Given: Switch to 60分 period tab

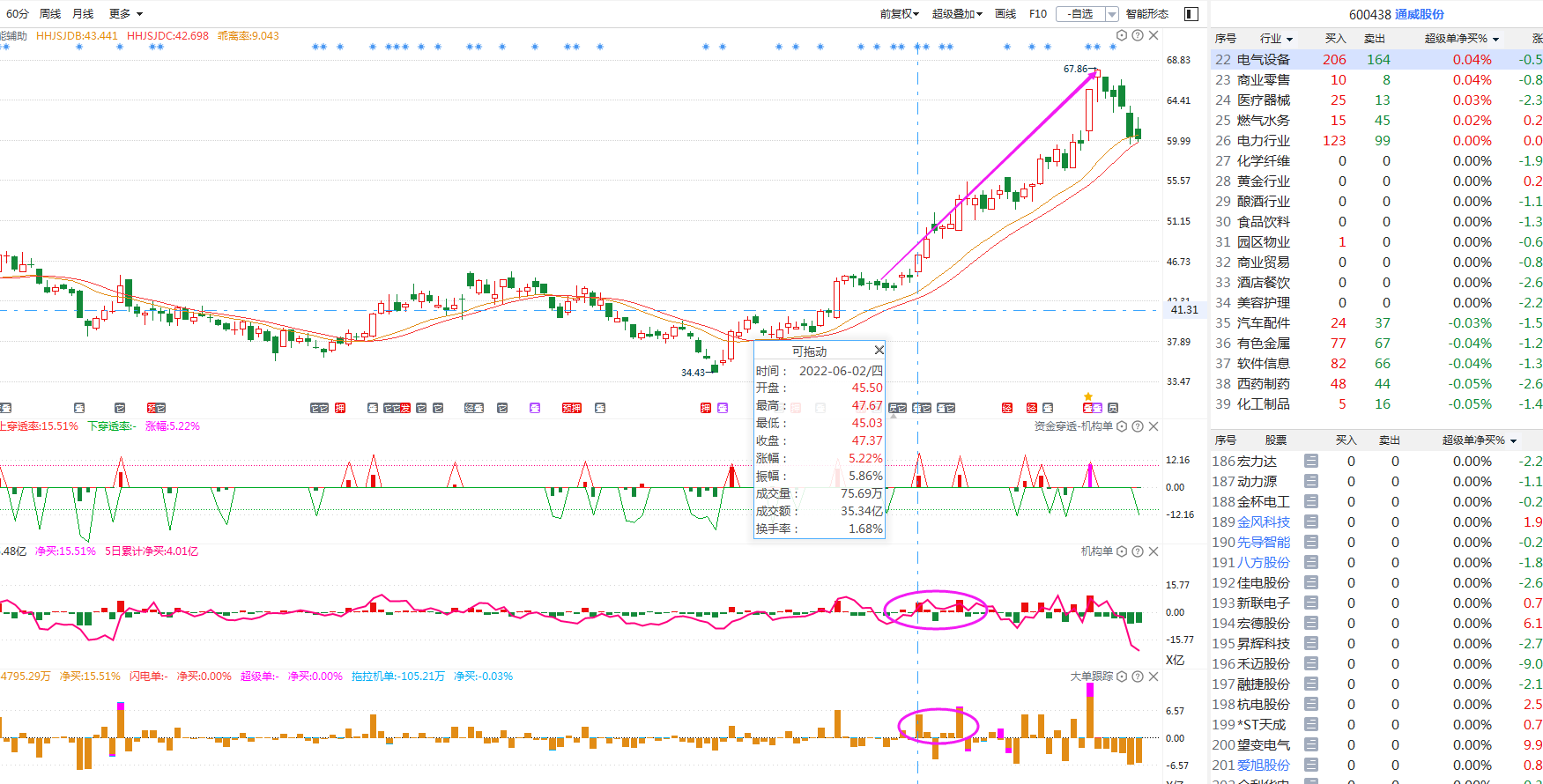Looking at the screenshot, I should pyautogui.click(x=18, y=14).
